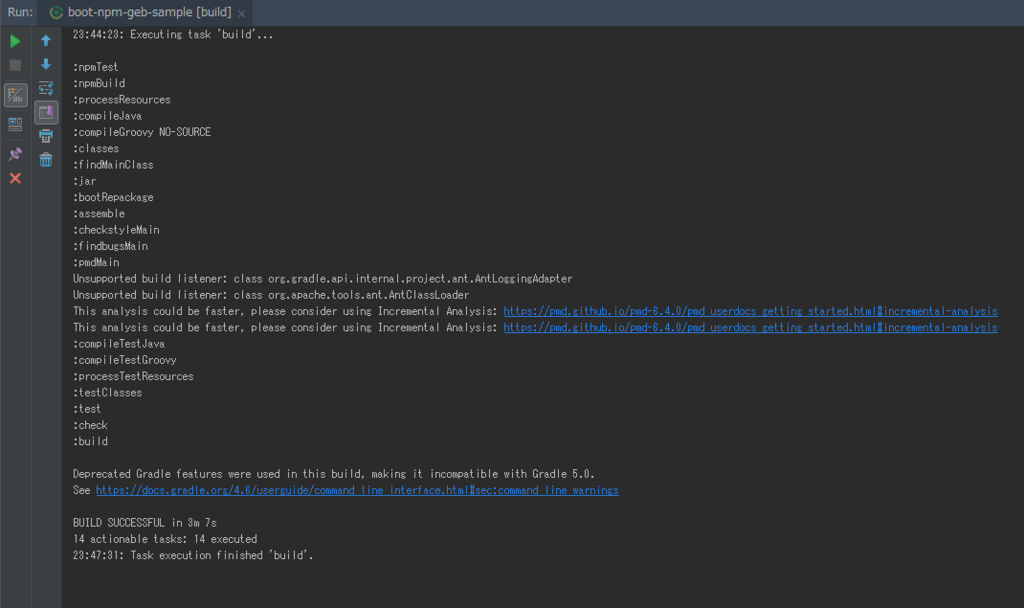This screenshot has height=608, width=1024.
Task: Close the run output with the red X
Action: click(x=15, y=178)
